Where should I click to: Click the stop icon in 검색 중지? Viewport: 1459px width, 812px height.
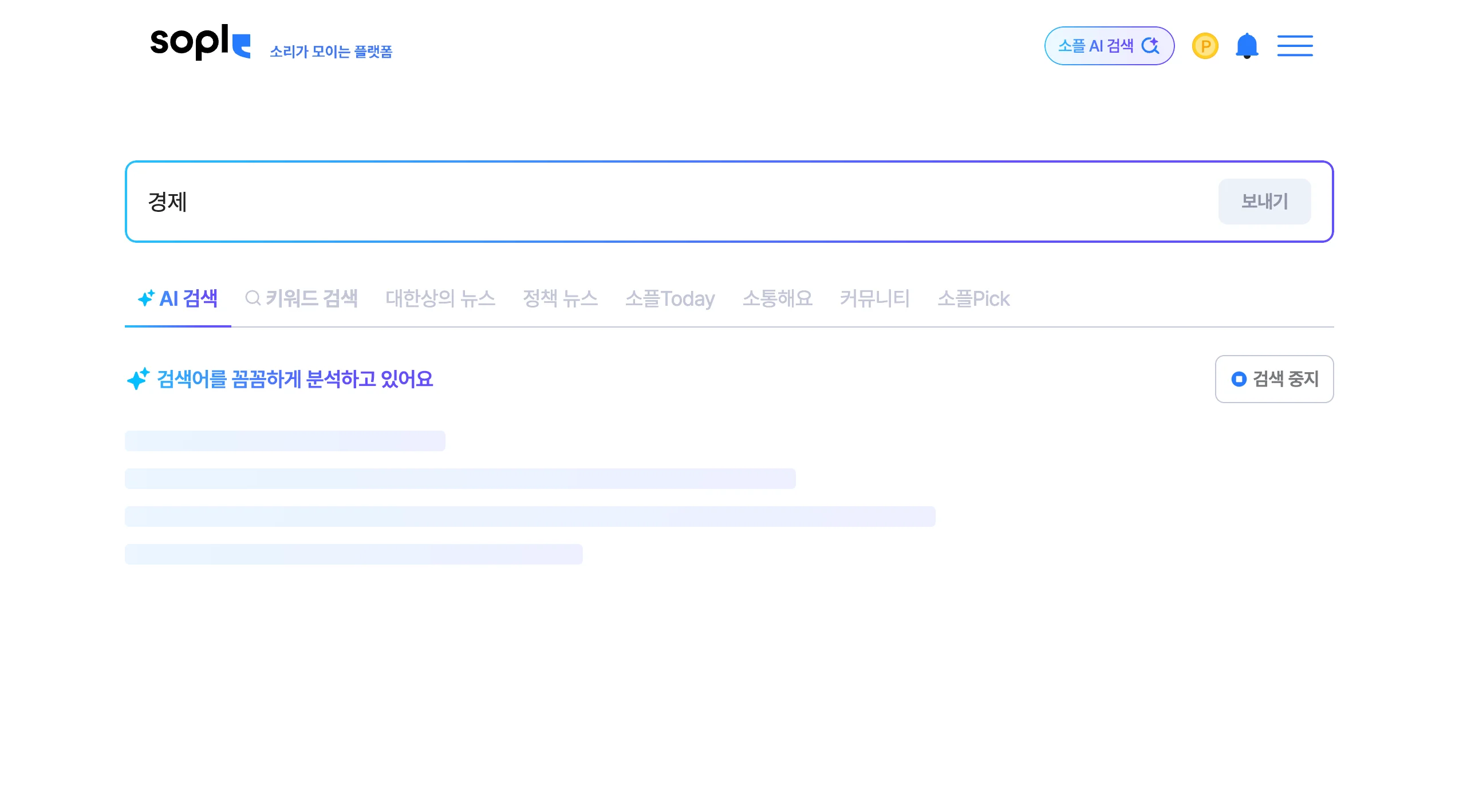tap(1239, 379)
